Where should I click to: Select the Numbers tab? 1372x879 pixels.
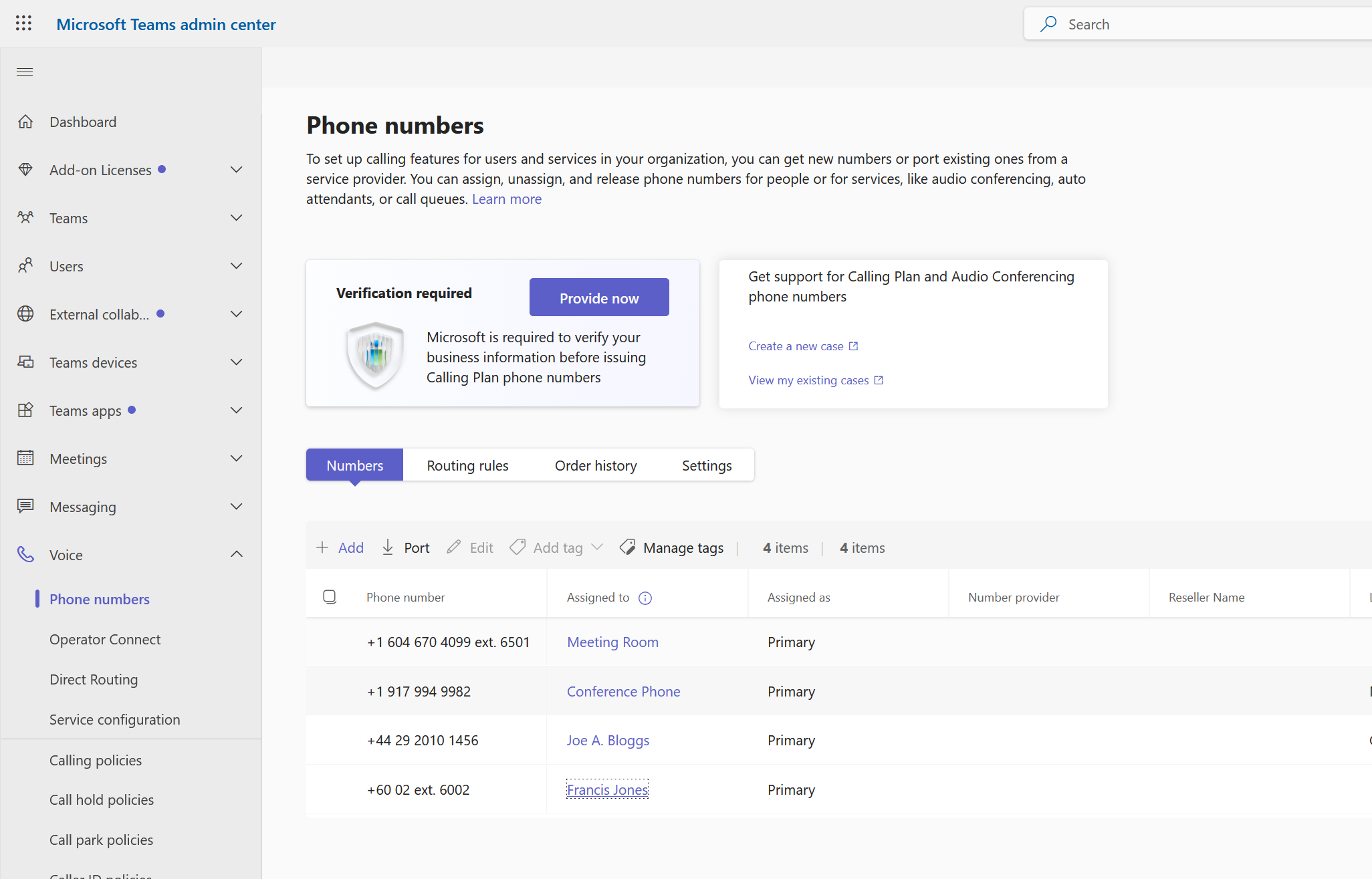[354, 465]
